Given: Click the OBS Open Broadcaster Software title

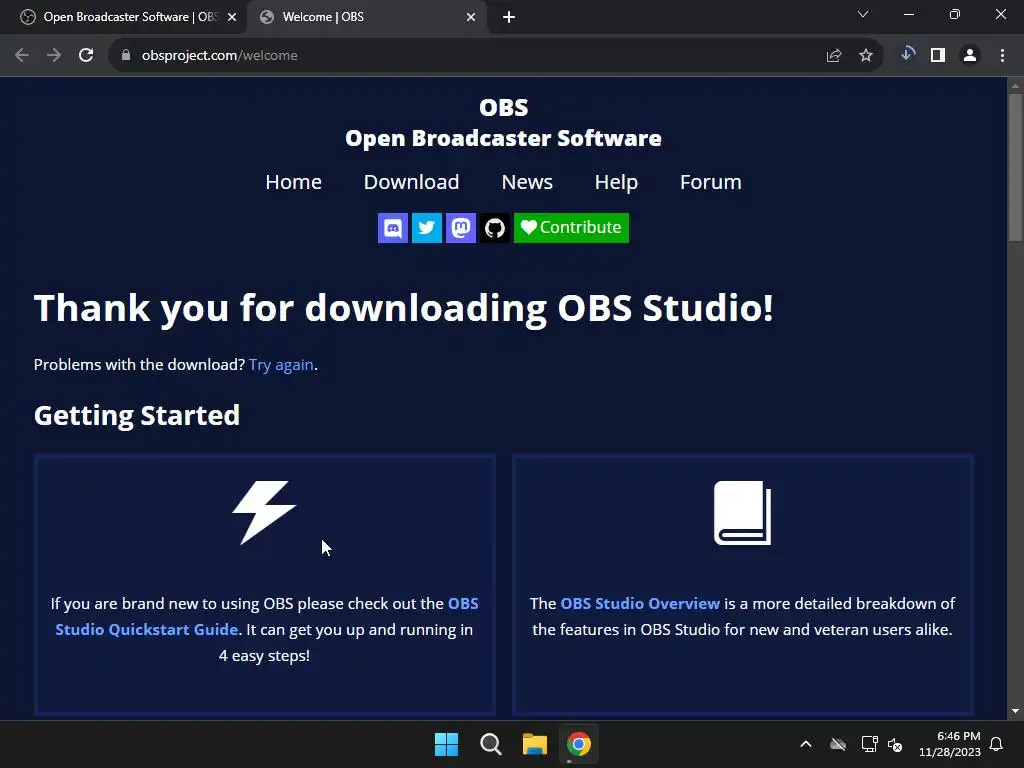Looking at the screenshot, I should coord(504,123).
